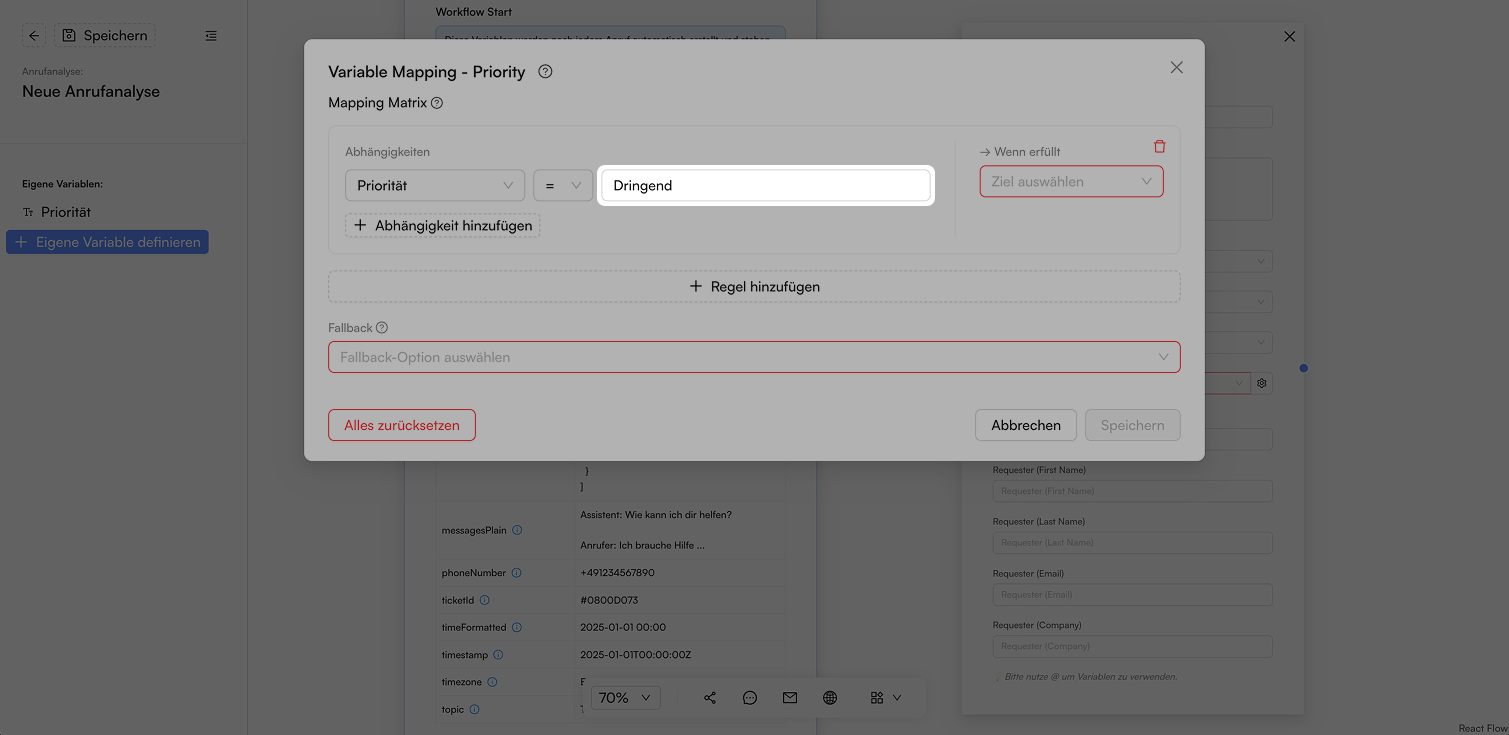Click the mail envelope icon in toolbar

(790, 698)
